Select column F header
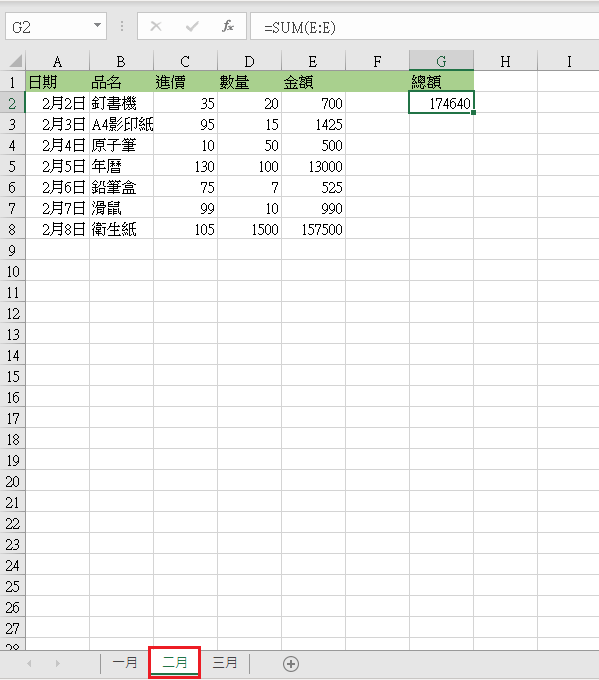 [377, 61]
